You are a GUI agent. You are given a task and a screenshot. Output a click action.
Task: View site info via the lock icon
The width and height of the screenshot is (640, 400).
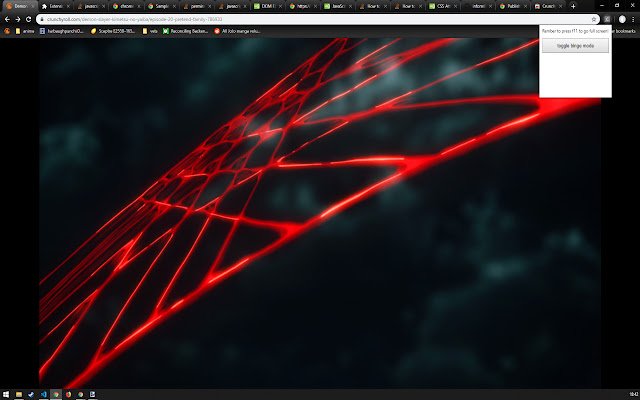pyautogui.click(x=42, y=19)
